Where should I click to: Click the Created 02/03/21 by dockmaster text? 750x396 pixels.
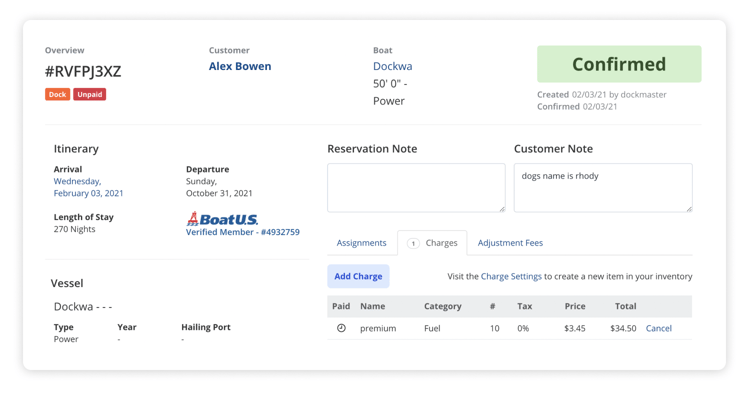[601, 95]
